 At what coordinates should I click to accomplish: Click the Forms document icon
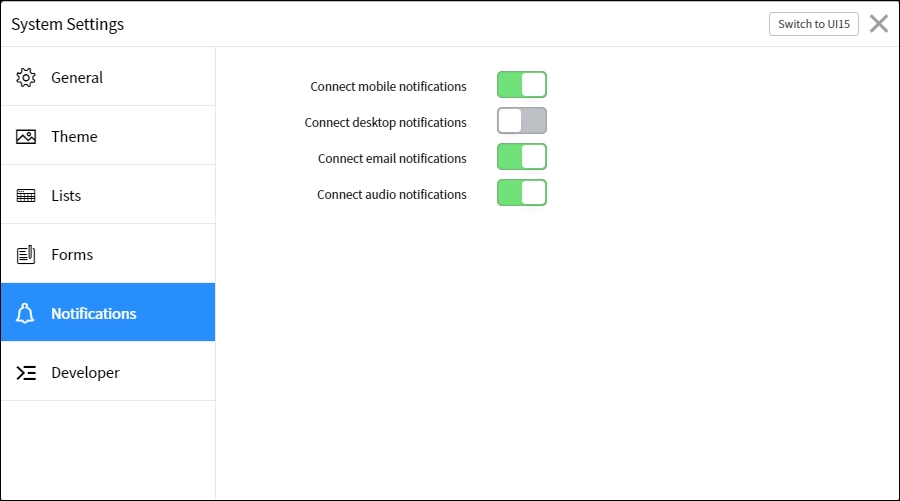26,255
